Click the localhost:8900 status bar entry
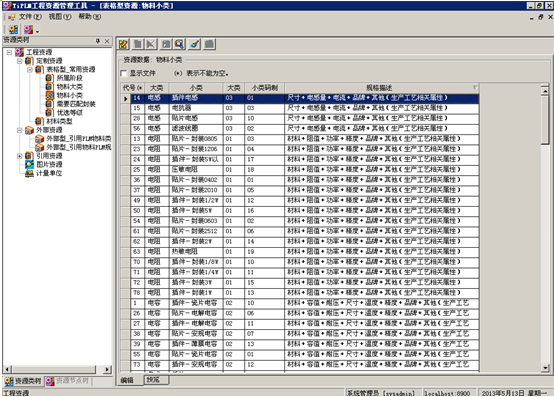This screenshot has height=397, width=554. (447, 393)
